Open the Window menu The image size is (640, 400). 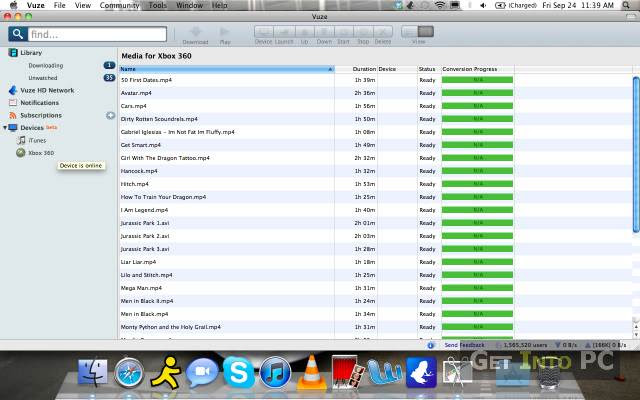(189, 5)
